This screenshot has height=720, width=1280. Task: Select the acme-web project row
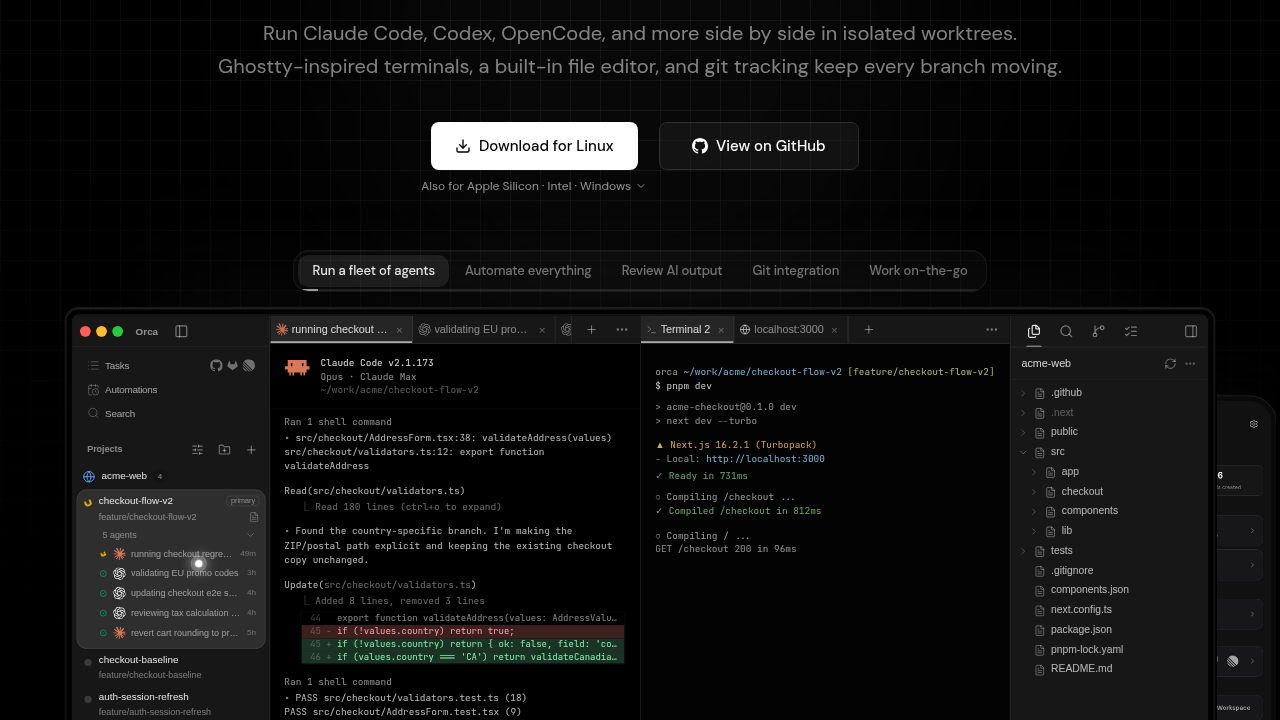(171, 476)
